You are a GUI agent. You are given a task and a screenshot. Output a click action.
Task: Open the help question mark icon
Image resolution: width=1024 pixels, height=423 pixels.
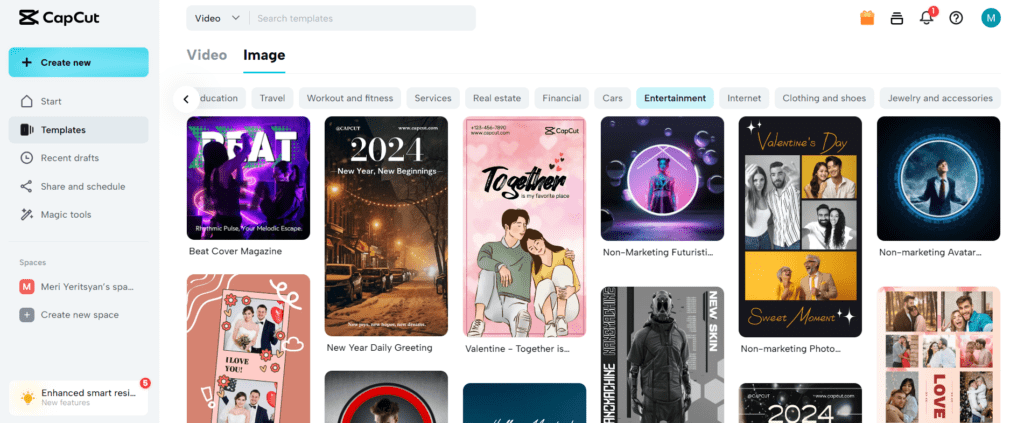[x=956, y=18]
